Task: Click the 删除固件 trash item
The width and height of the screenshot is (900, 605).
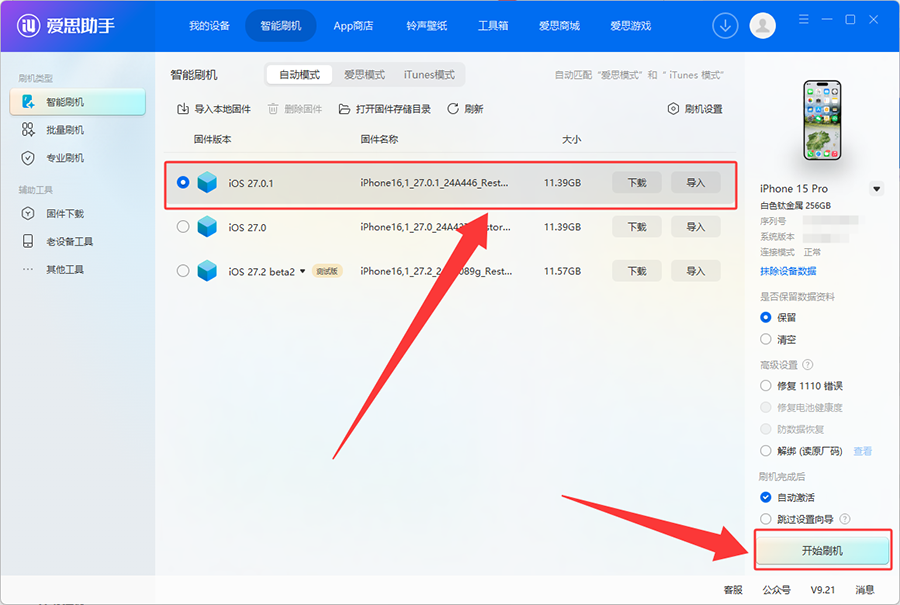Action: click(294, 109)
